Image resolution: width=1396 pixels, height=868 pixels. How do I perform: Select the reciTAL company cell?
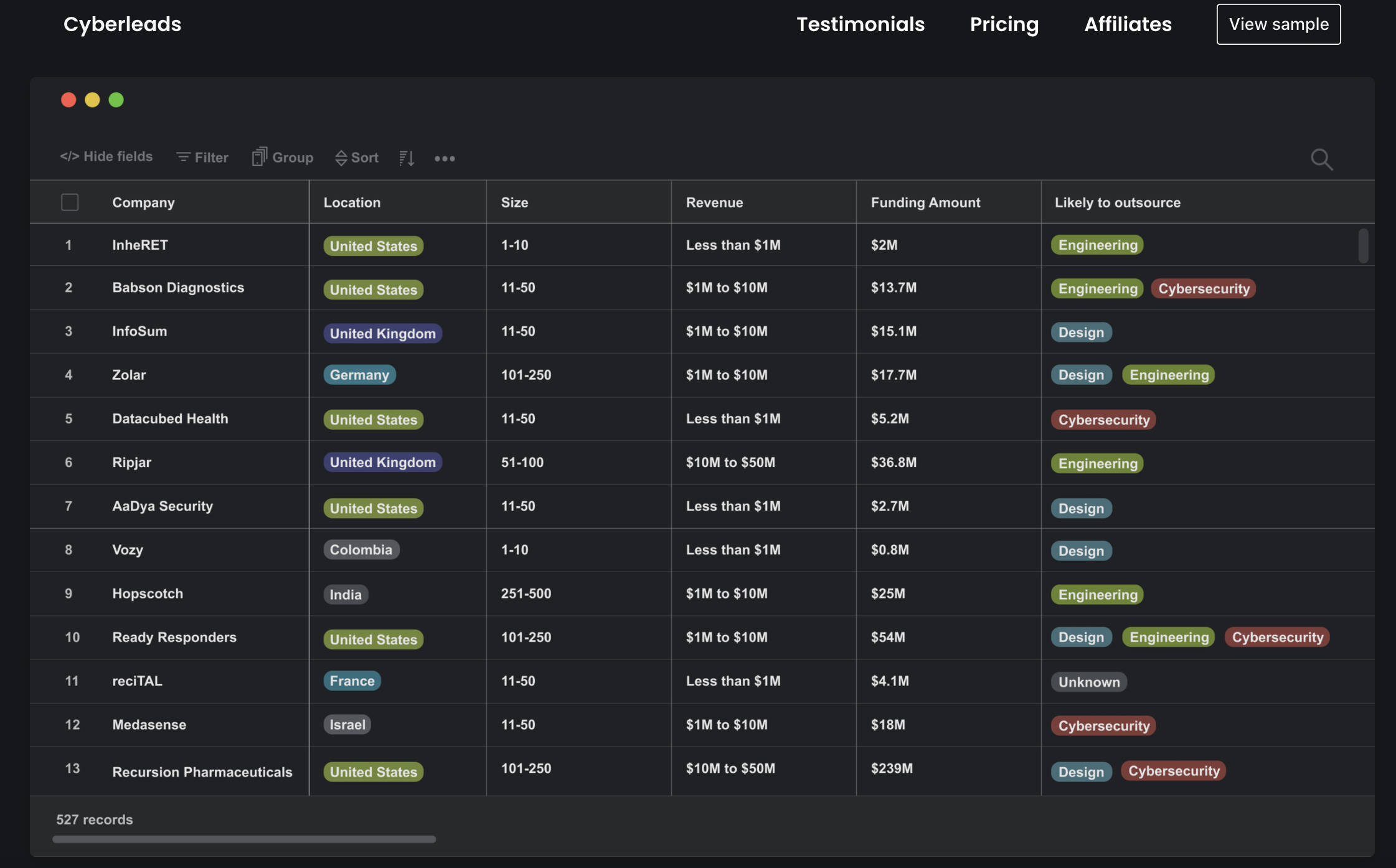[x=137, y=681]
